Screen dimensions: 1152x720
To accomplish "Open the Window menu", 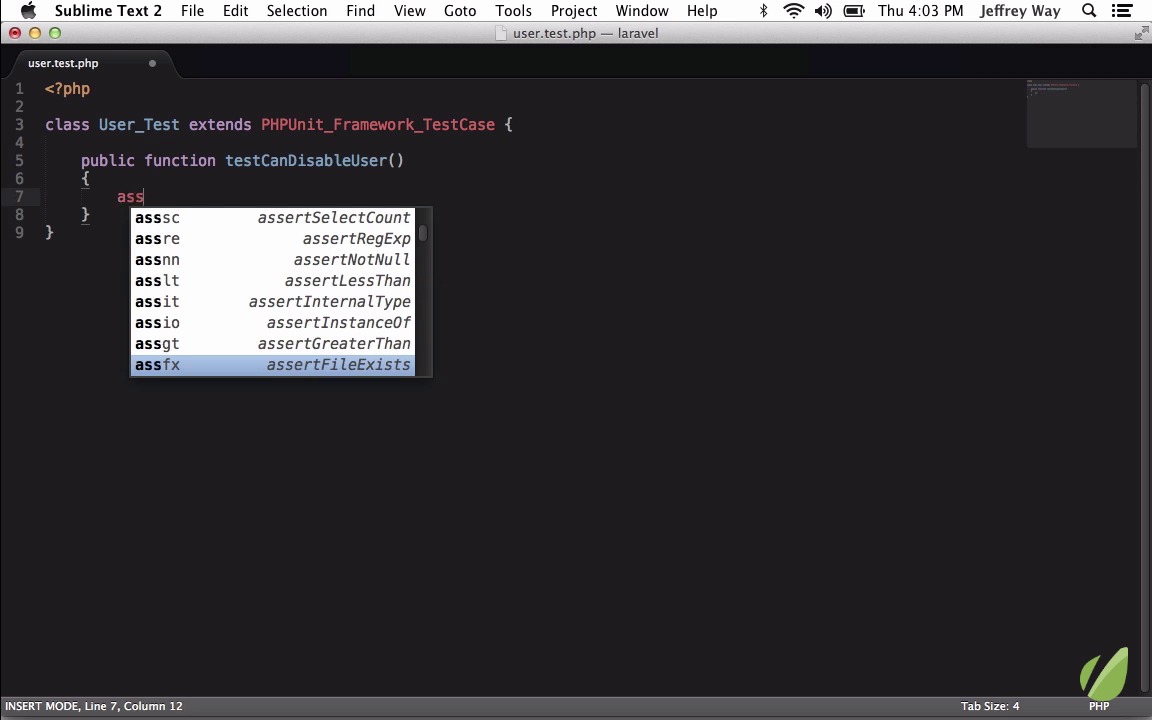I will click(x=641, y=11).
